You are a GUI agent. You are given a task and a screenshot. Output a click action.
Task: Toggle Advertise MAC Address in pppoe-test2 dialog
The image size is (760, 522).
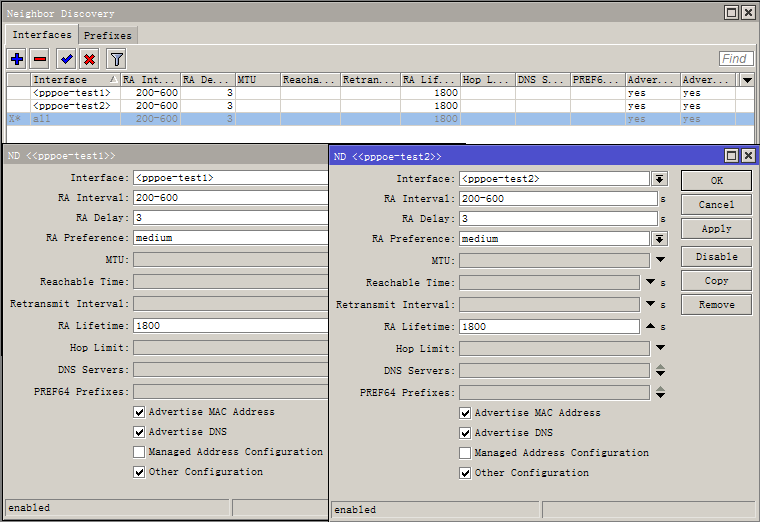pos(465,413)
